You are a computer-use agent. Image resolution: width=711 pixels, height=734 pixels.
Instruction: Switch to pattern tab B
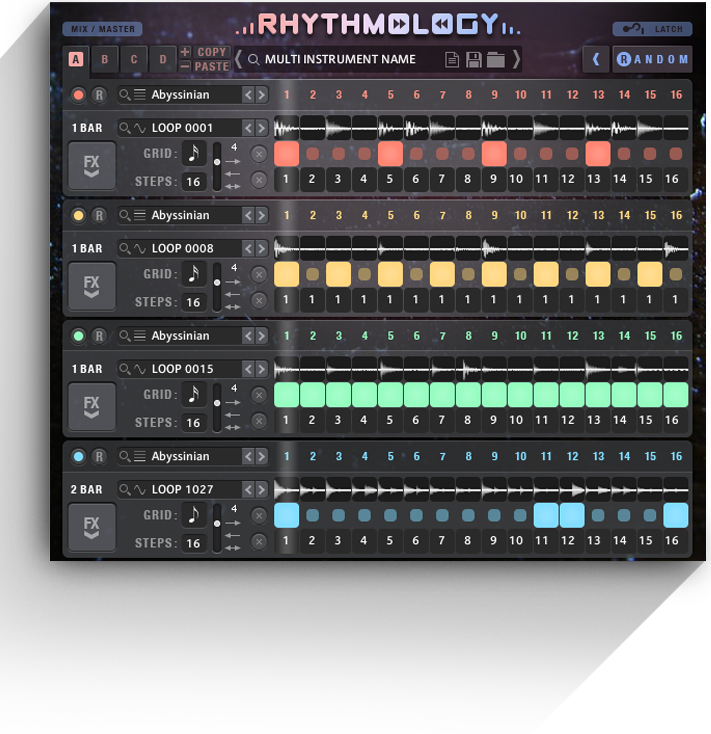pyautogui.click(x=104, y=59)
